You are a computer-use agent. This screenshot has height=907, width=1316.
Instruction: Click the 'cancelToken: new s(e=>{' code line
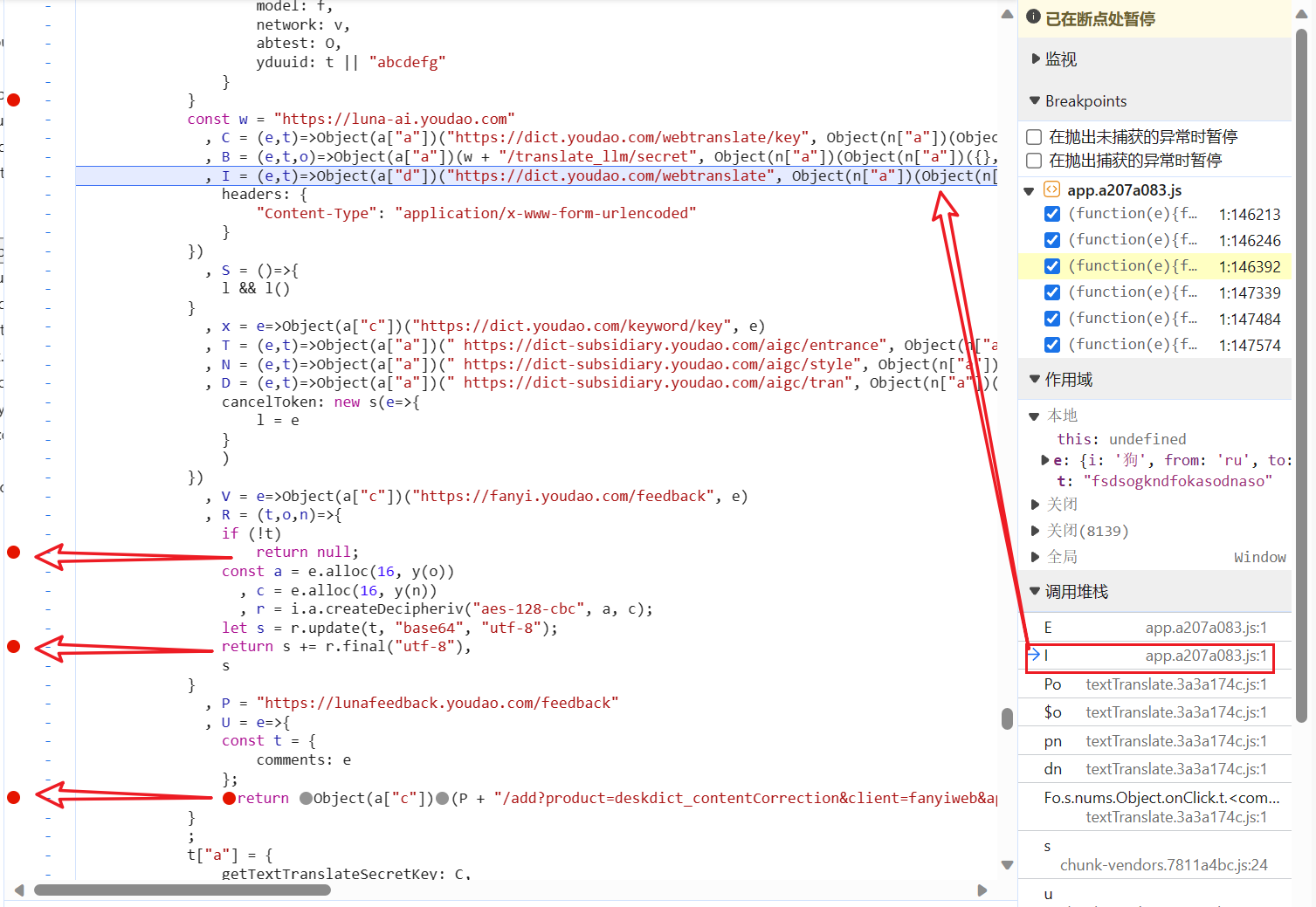click(320, 402)
